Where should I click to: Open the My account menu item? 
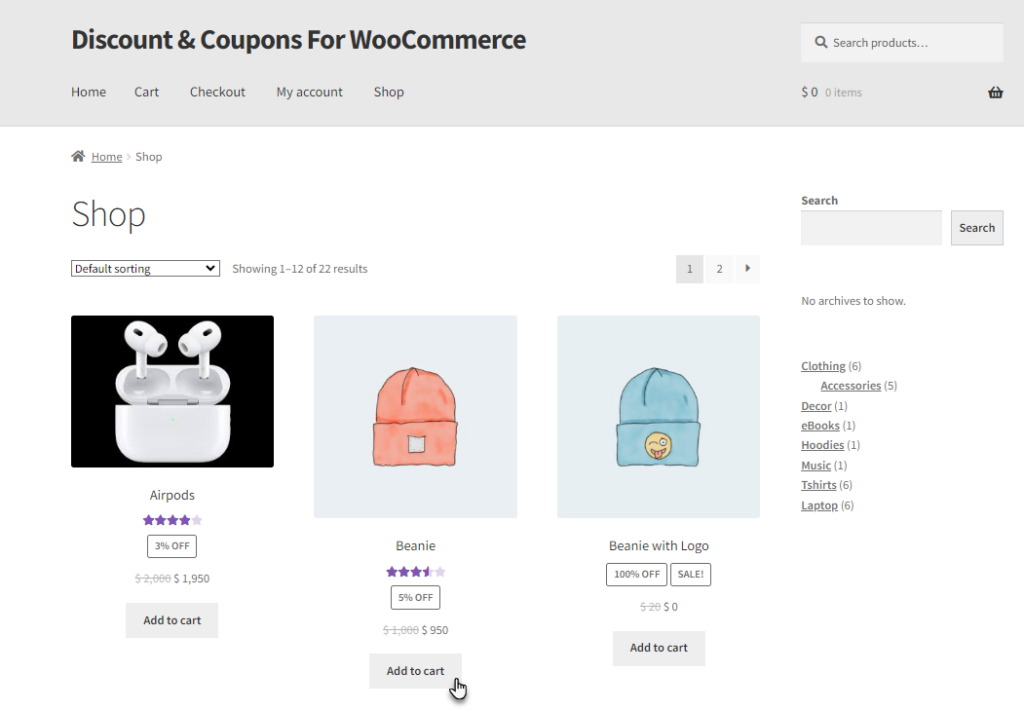tap(310, 92)
